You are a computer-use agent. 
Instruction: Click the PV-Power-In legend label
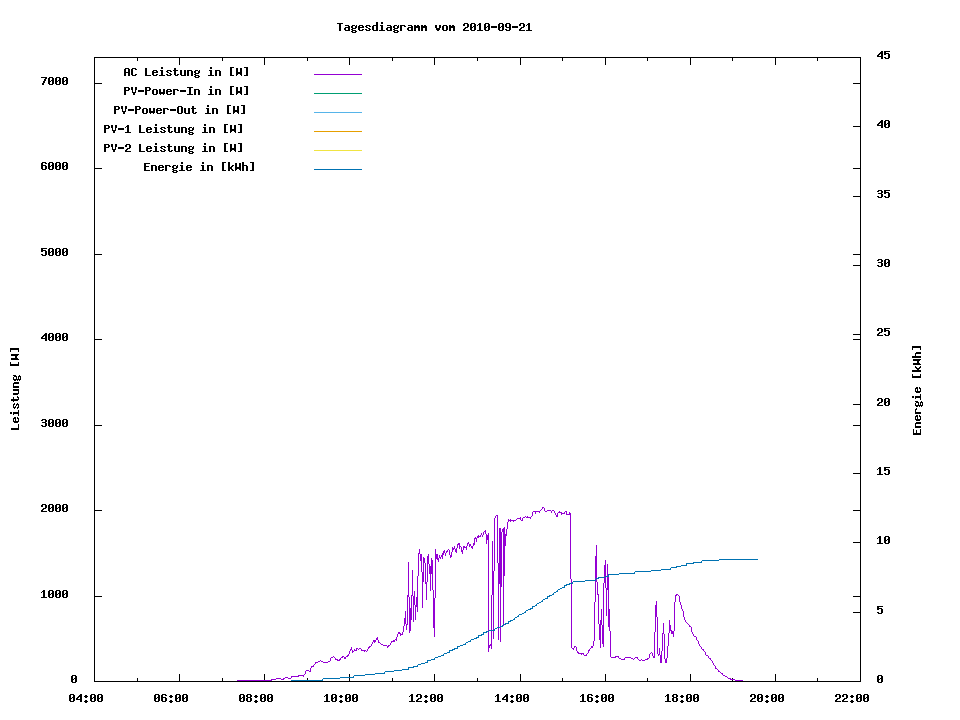click(x=186, y=91)
